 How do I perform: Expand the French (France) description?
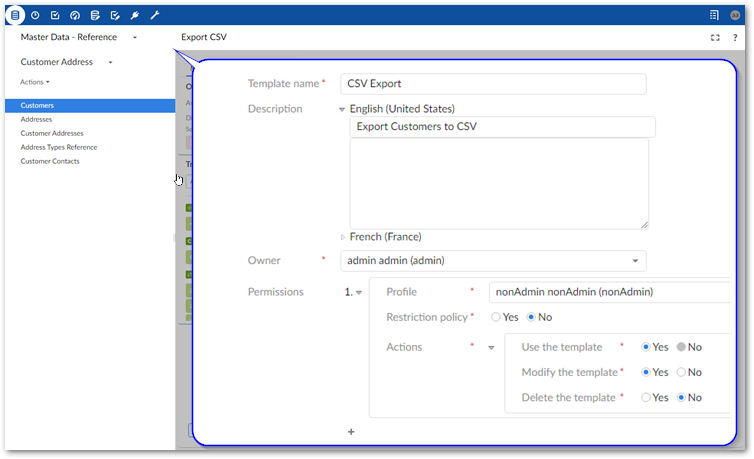pos(342,237)
